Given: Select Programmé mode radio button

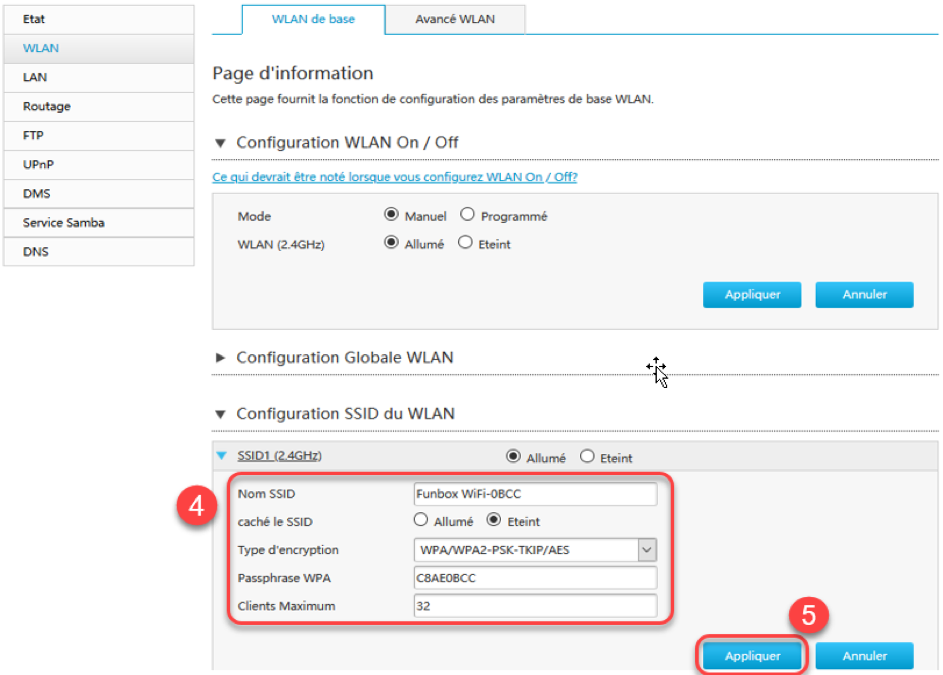Looking at the screenshot, I should [x=467, y=215].
